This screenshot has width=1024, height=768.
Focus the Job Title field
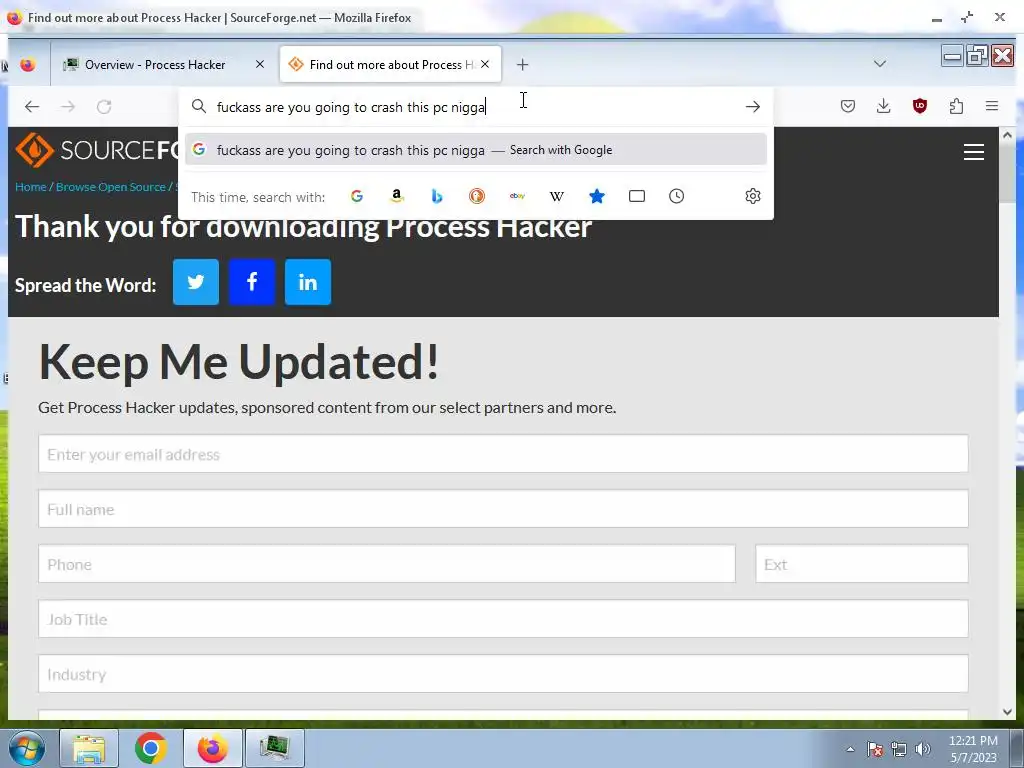point(503,618)
